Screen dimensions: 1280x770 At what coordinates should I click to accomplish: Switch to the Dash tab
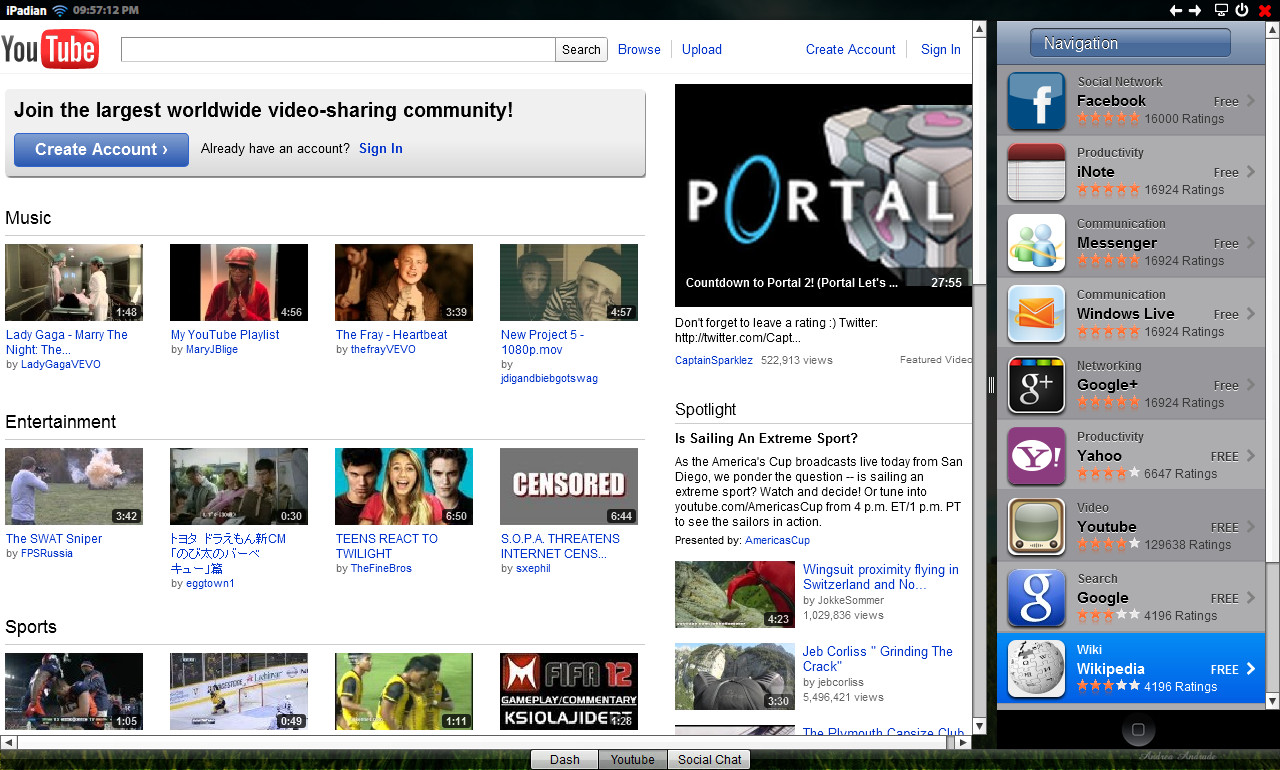tap(564, 759)
